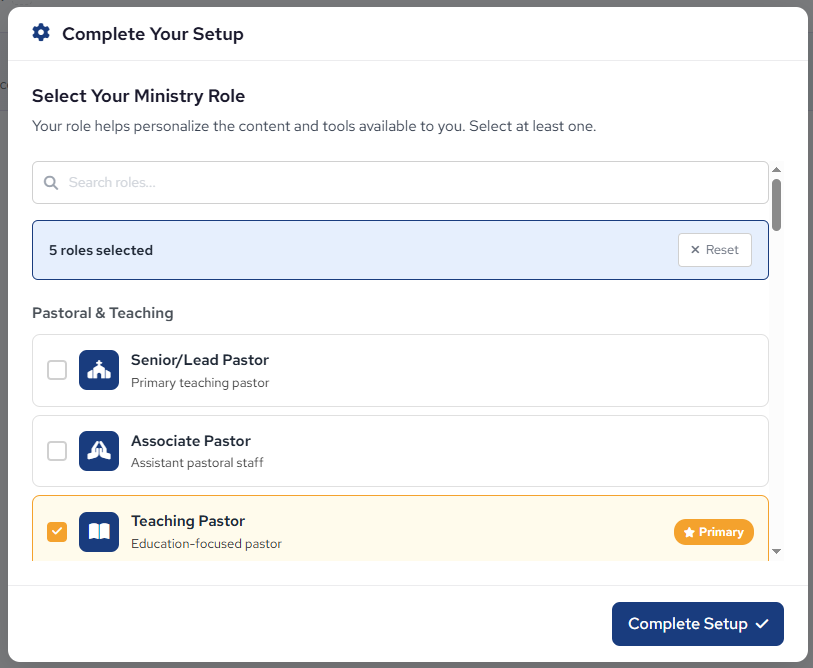Click the 'Senior/Lead Pastor' role title
Viewport: 813px width, 668px height.
200,360
